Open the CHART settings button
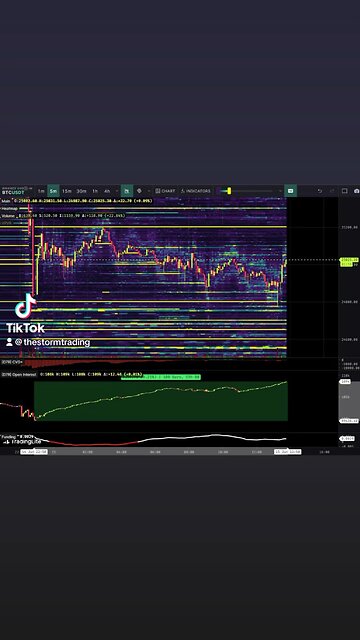 [165, 191]
